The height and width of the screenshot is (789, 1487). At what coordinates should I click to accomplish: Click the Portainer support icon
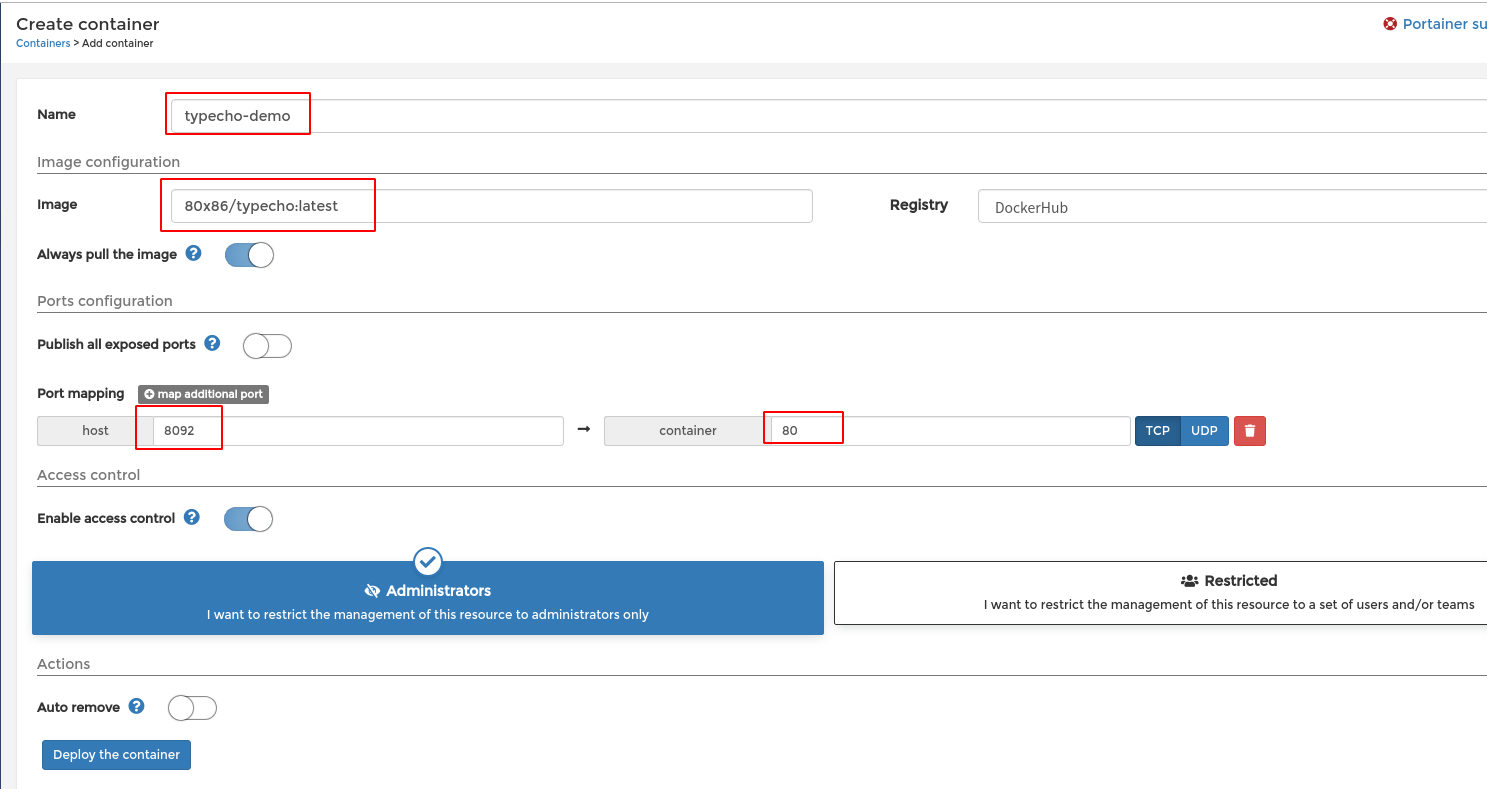pos(1390,24)
